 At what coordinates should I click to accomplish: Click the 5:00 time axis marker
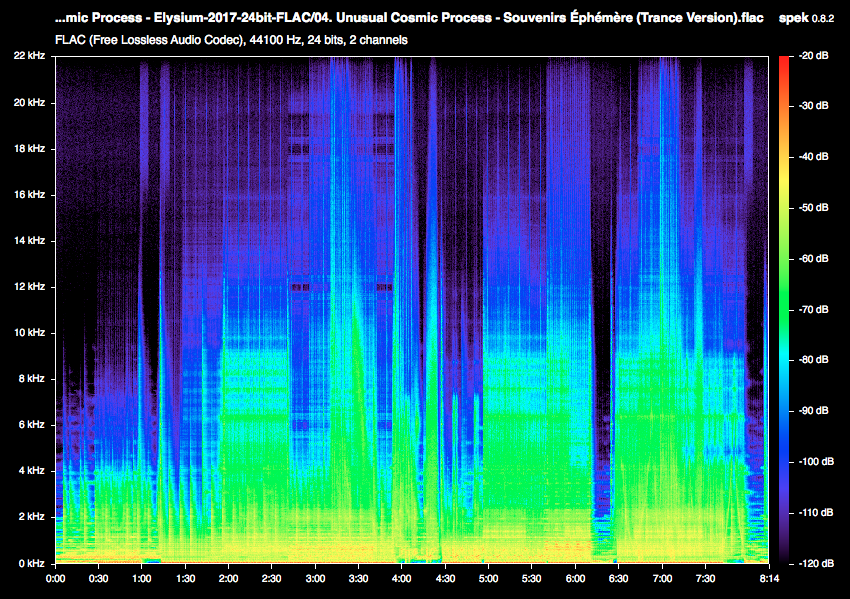pos(488,578)
